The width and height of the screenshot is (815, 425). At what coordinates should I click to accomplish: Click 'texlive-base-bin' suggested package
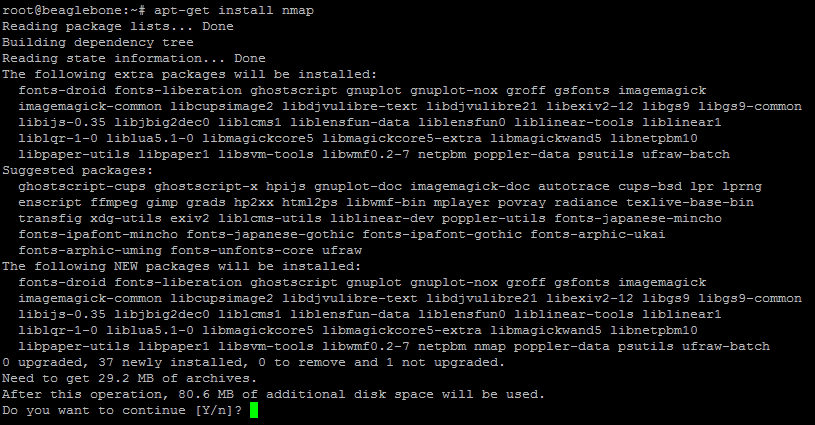[690, 202]
